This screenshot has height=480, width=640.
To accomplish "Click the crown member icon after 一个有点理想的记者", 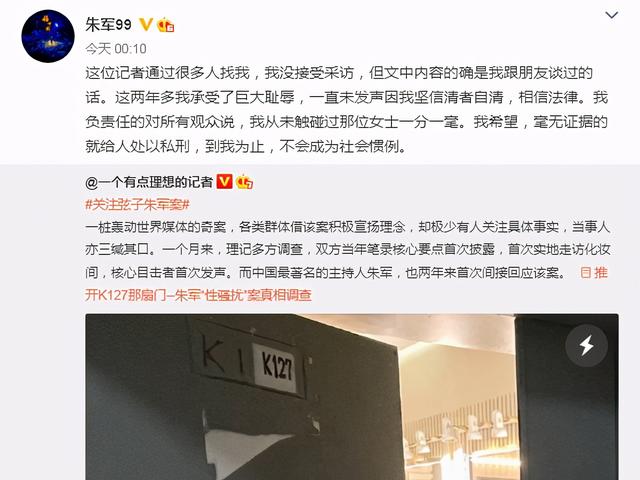I will [x=244, y=182].
